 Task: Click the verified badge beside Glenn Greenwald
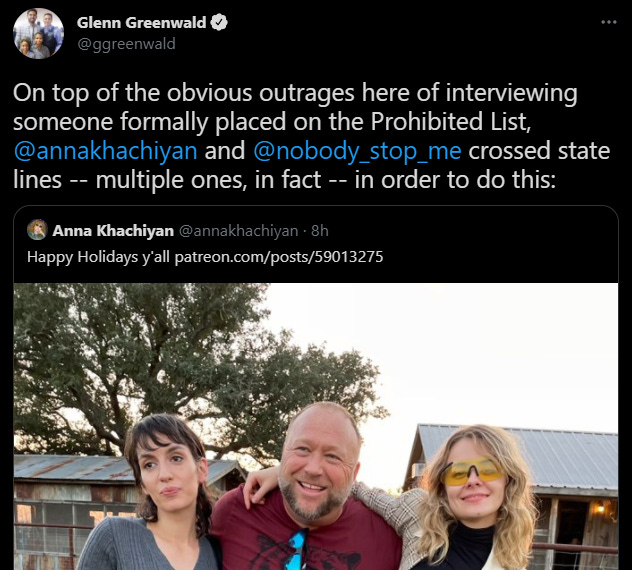[219, 23]
